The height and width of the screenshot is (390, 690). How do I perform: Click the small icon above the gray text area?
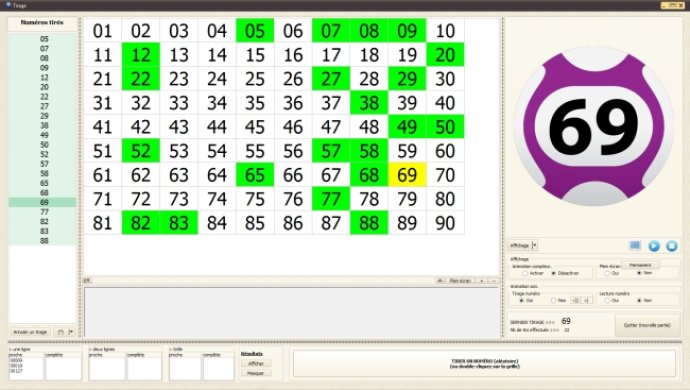click(87, 280)
